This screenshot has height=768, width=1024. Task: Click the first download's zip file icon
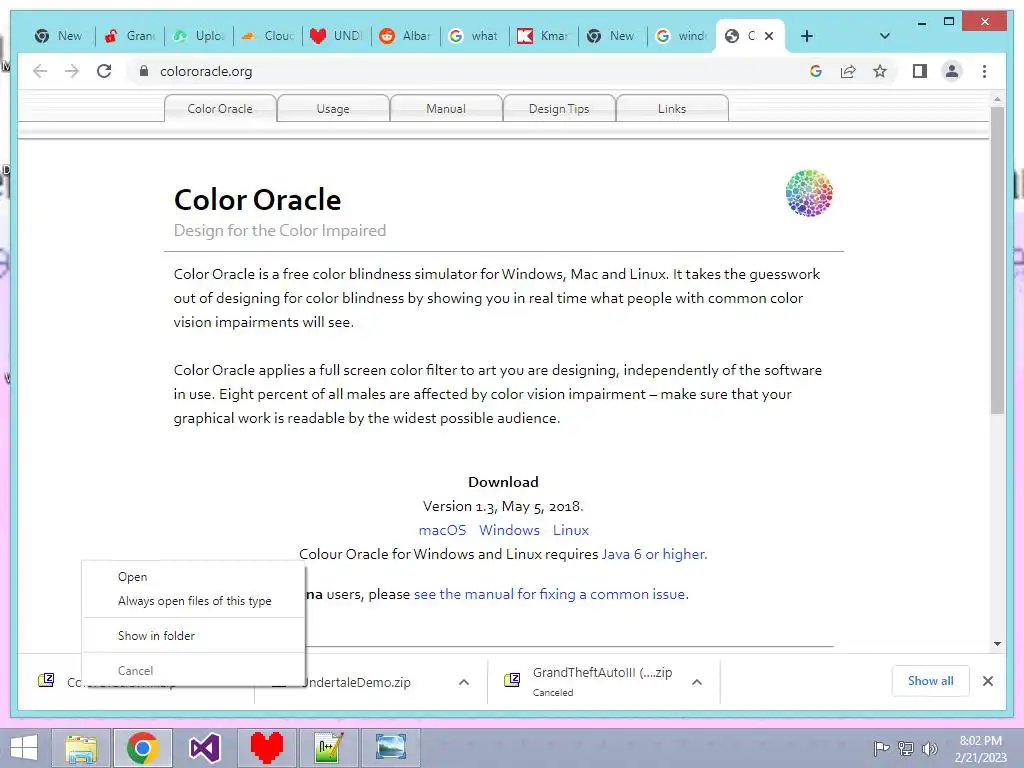pos(46,680)
